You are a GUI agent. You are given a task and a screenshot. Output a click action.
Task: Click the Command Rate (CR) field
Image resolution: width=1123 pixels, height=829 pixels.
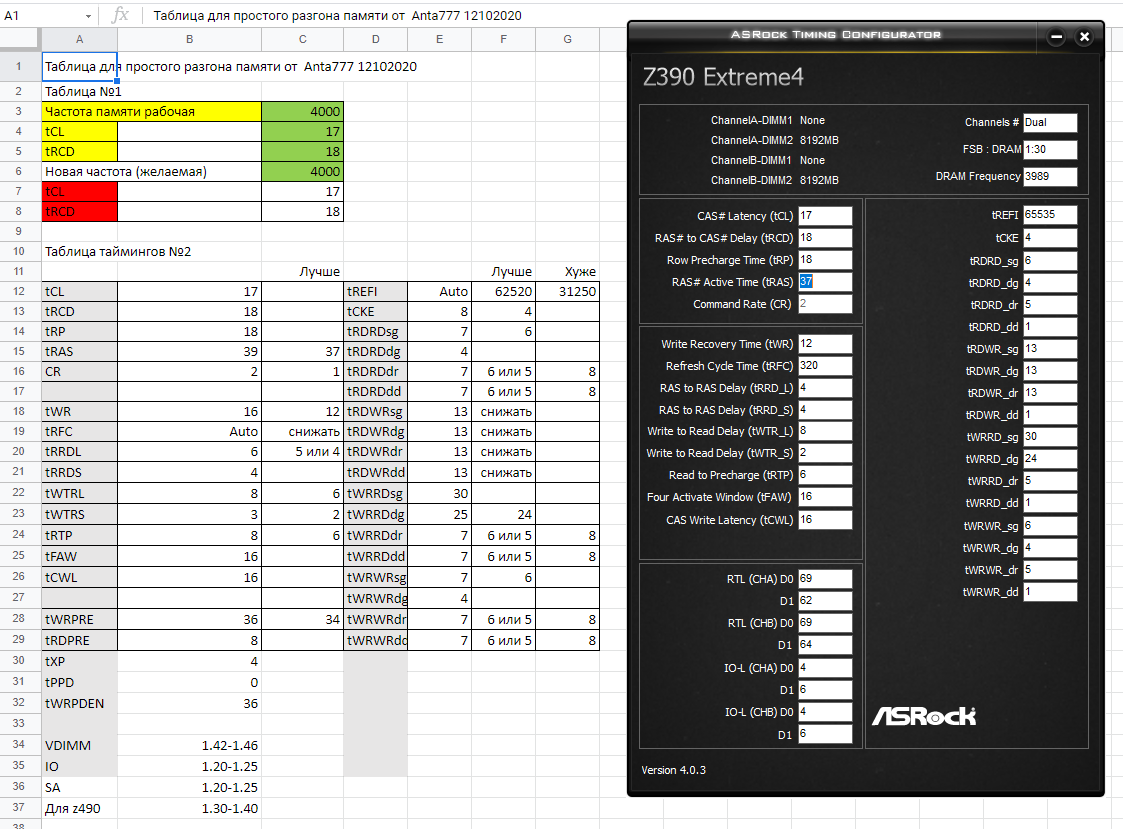pyautogui.click(x=825, y=304)
